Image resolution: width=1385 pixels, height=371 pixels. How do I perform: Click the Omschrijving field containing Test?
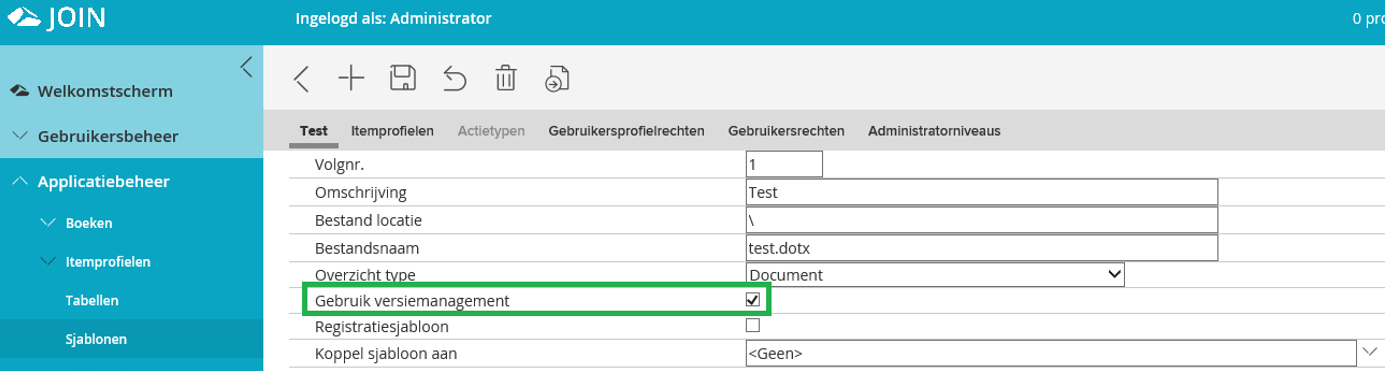point(982,192)
